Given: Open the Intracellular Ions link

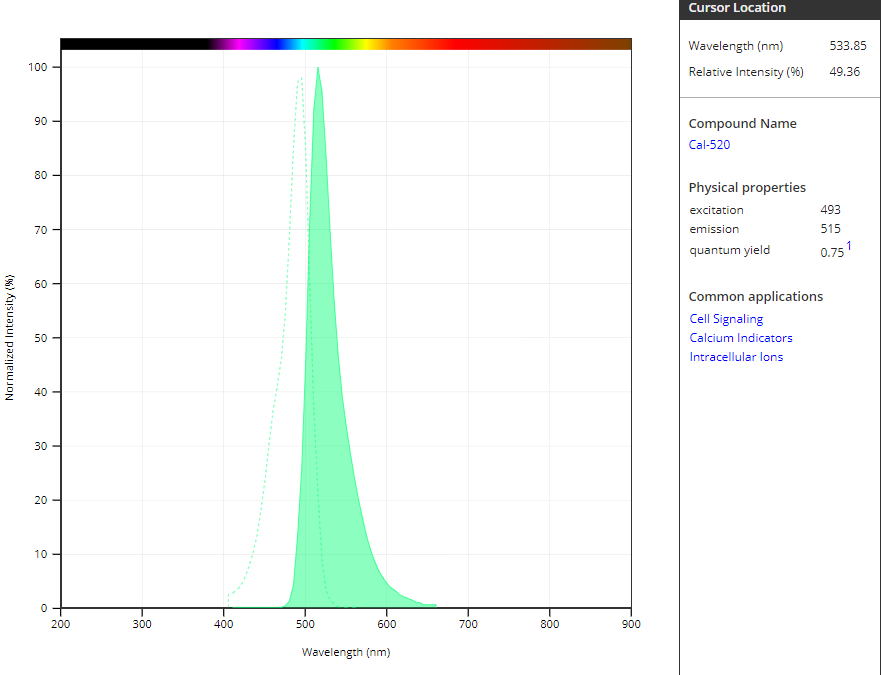Looking at the screenshot, I should coord(736,357).
